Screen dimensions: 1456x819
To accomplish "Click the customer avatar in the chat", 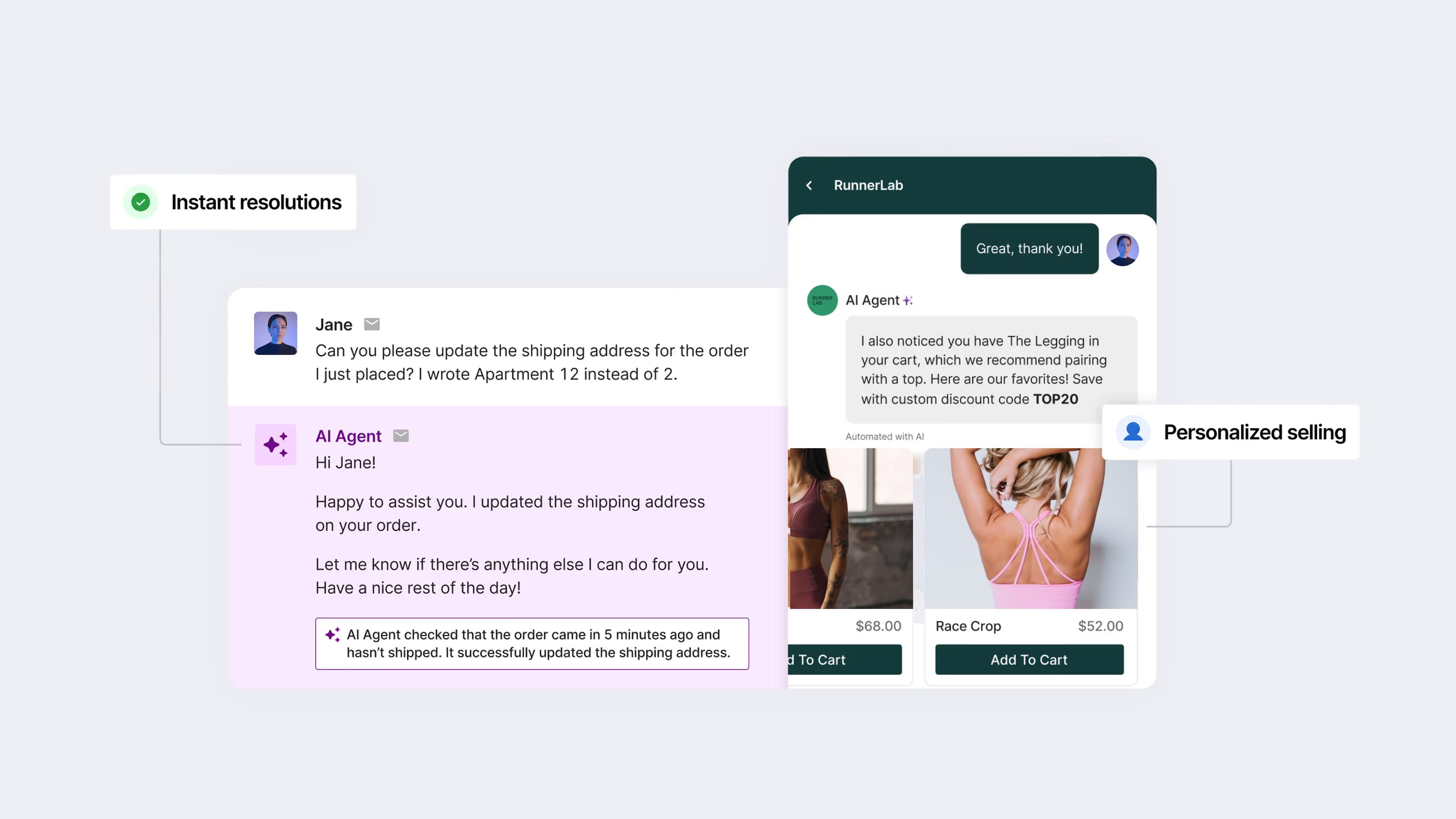I will pyautogui.click(x=1122, y=249).
